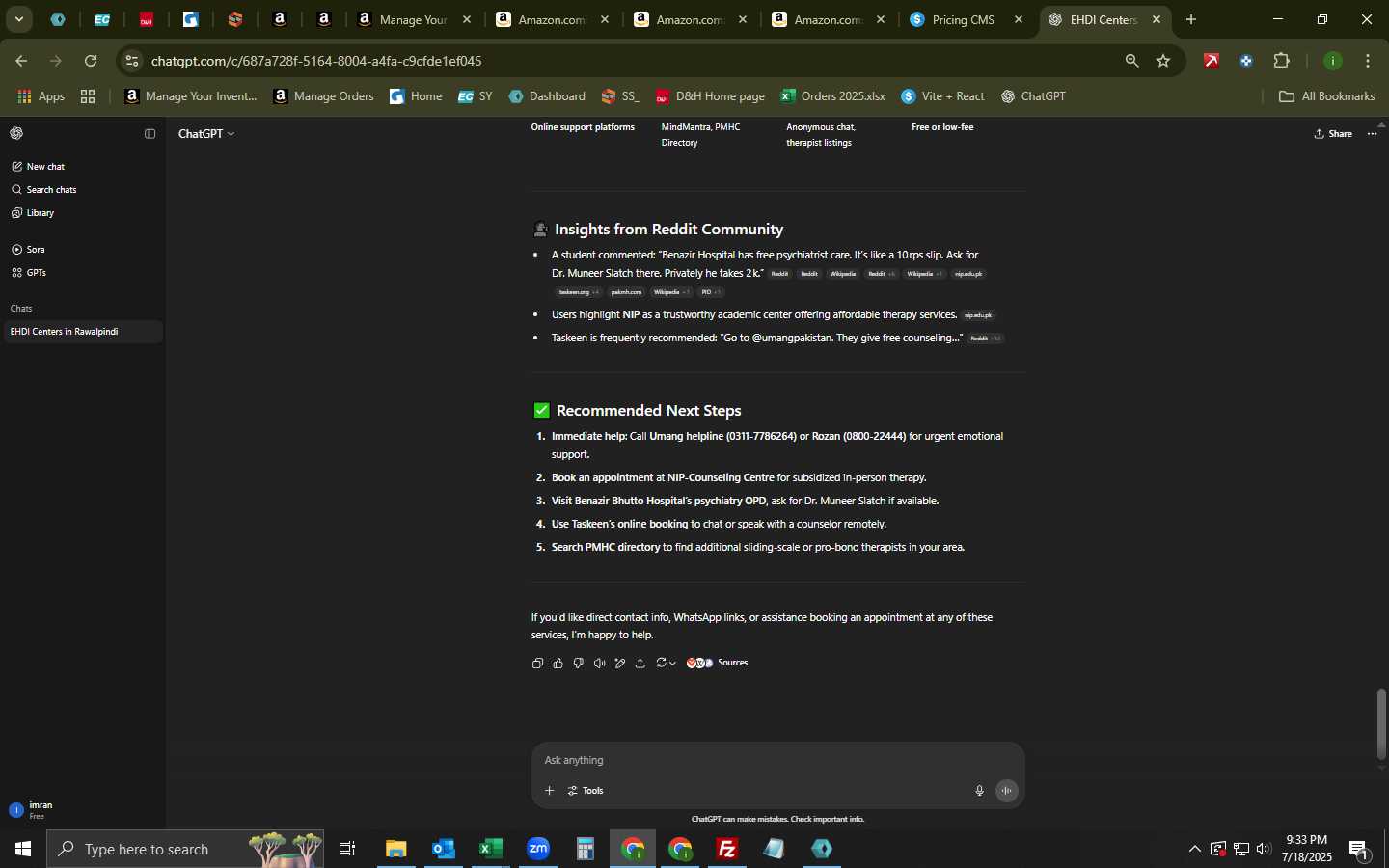
Task: Close the EHDI Centers tab
Action: point(1157,19)
